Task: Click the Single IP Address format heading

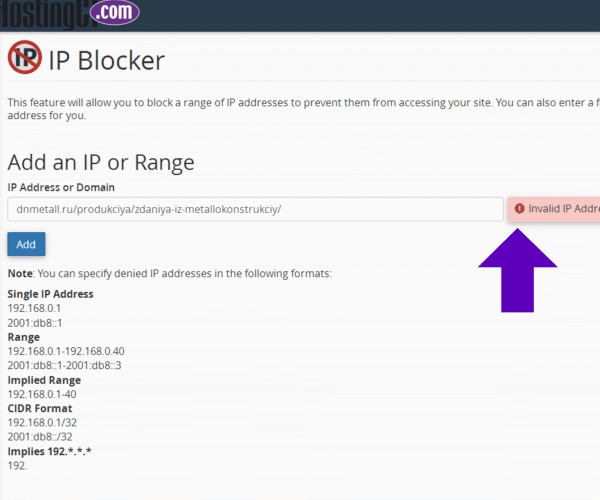Action: point(50,294)
